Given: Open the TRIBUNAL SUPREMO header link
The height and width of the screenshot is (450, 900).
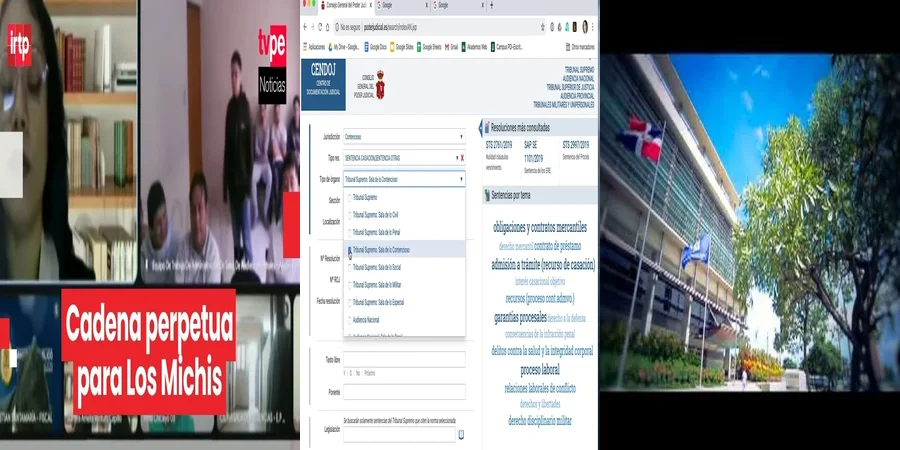Looking at the screenshot, I should point(580,69).
